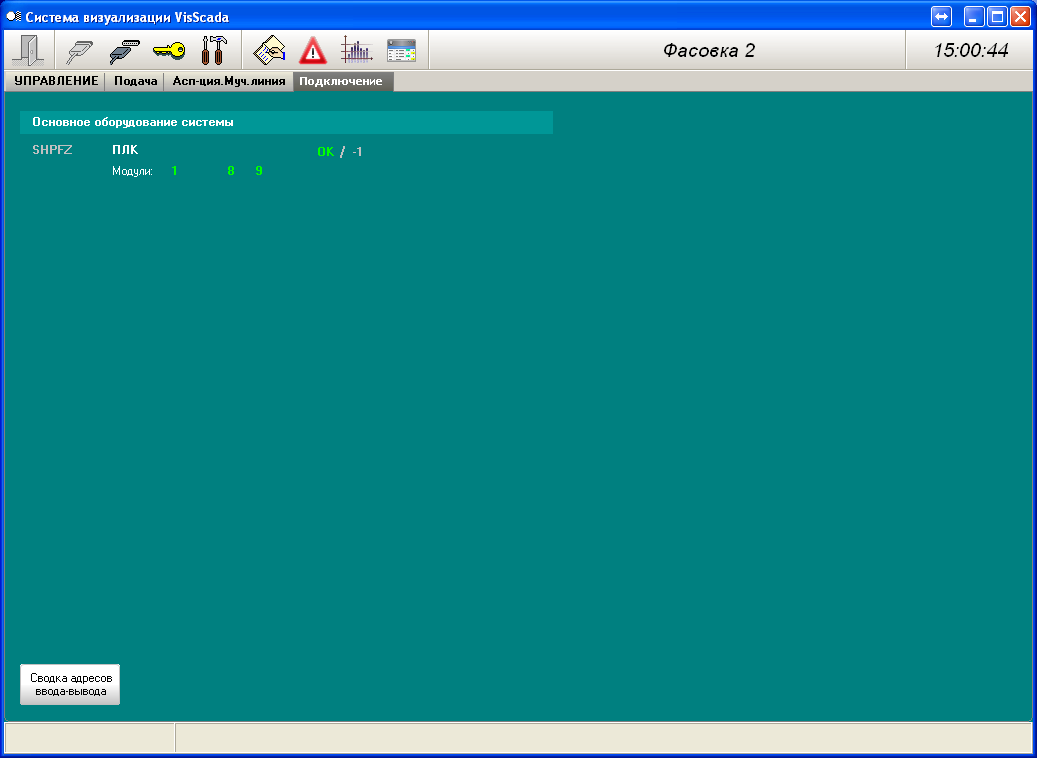1037x758 pixels.
Task: Click the gray disconnect cable icon
Action: (80, 50)
